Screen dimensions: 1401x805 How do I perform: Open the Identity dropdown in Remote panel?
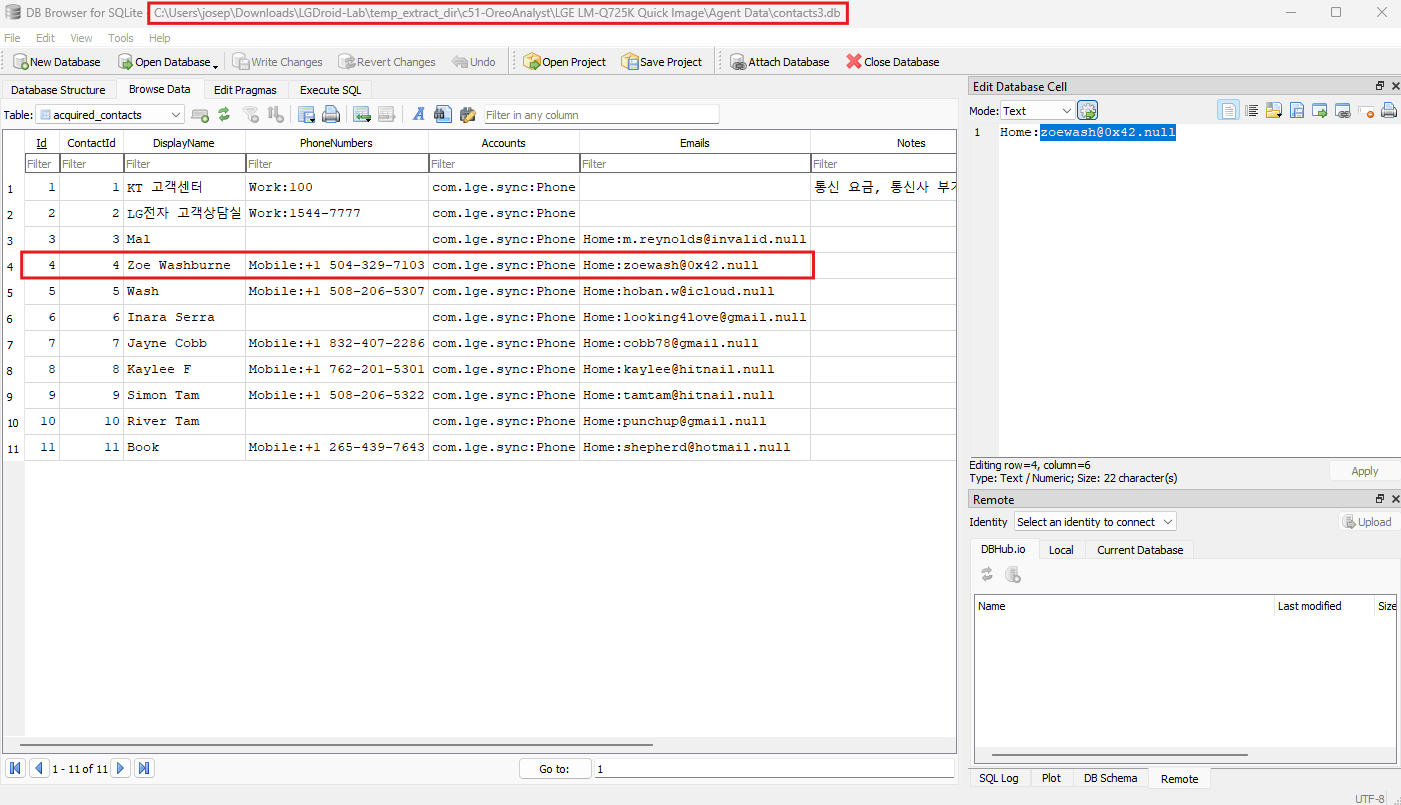pyautogui.click(x=1095, y=522)
